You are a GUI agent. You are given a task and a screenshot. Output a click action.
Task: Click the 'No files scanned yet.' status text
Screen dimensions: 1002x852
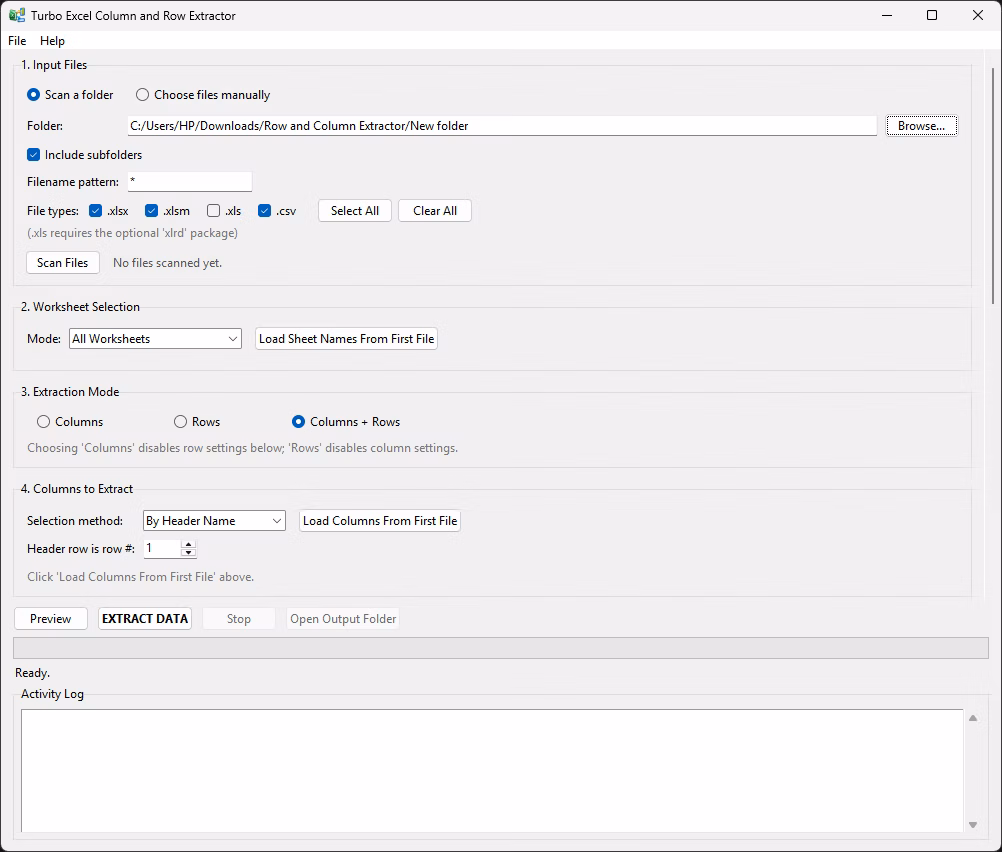click(x=167, y=263)
